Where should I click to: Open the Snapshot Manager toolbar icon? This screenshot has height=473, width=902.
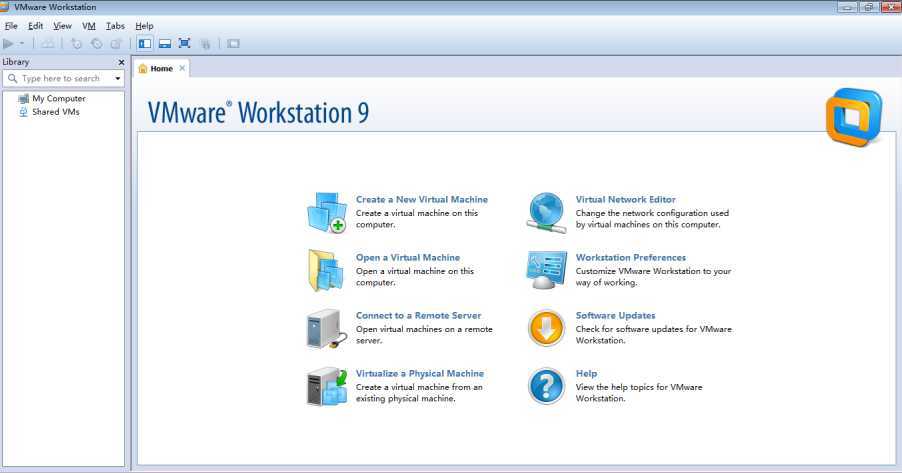117,44
